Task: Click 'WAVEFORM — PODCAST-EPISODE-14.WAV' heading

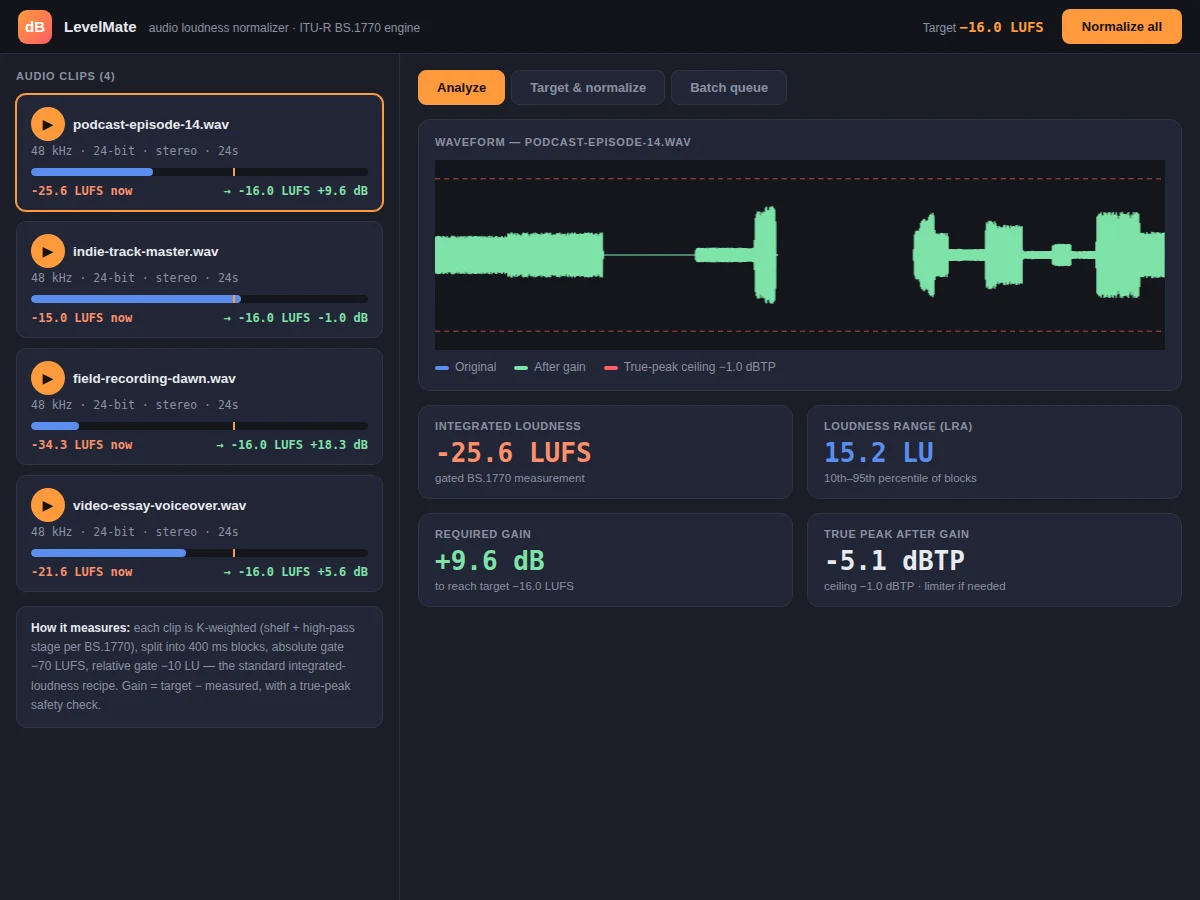Action: (x=563, y=142)
